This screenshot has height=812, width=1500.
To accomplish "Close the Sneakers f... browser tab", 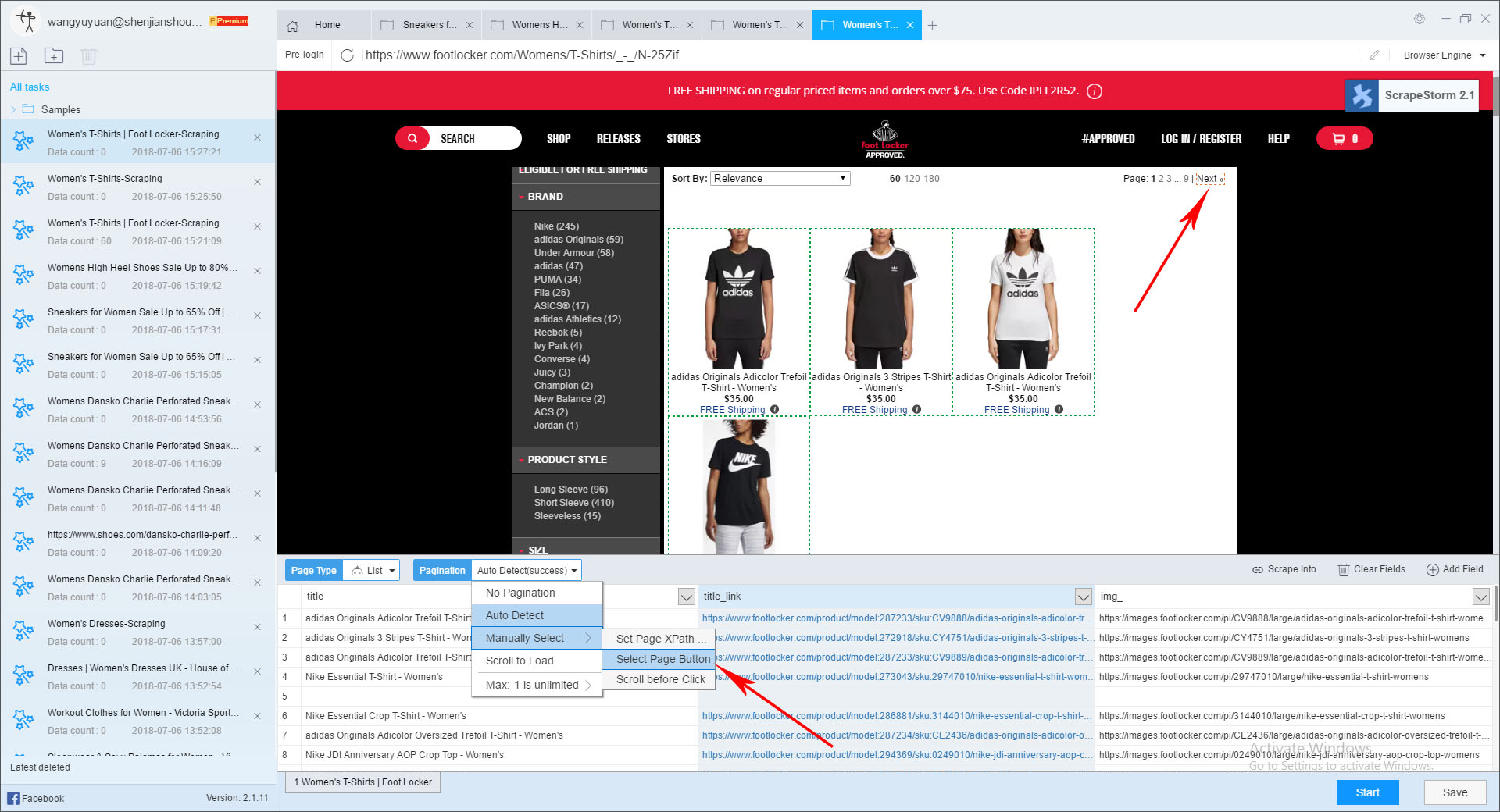I will tap(470, 25).
